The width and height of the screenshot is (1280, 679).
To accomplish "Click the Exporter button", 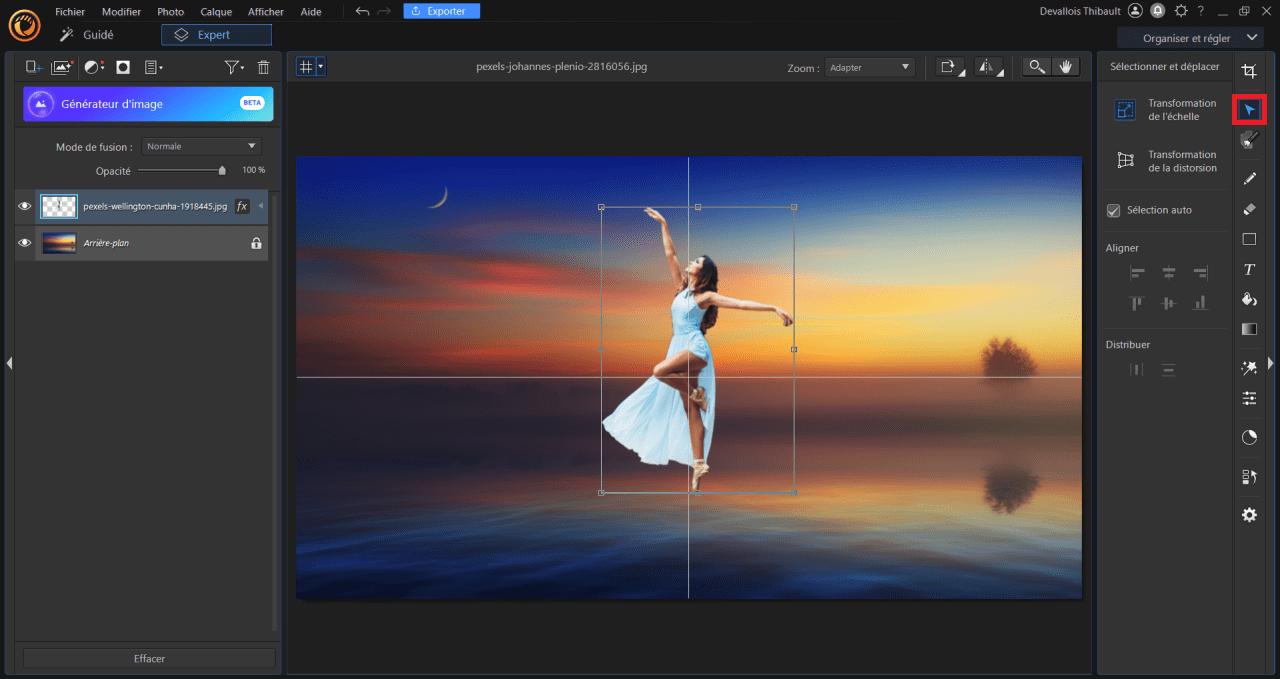I will point(441,11).
